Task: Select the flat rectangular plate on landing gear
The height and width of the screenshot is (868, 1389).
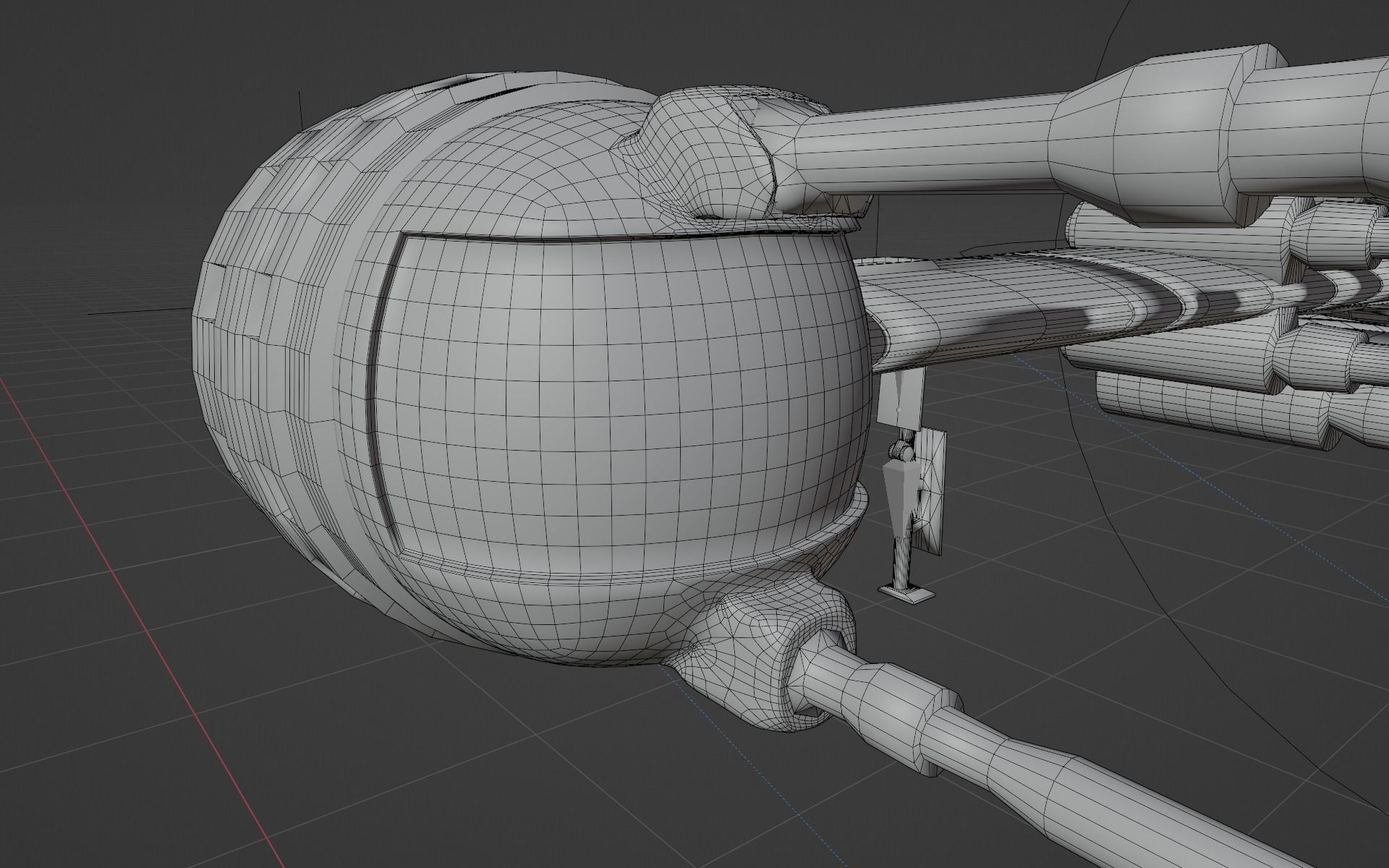Action: tap(931, 492)
